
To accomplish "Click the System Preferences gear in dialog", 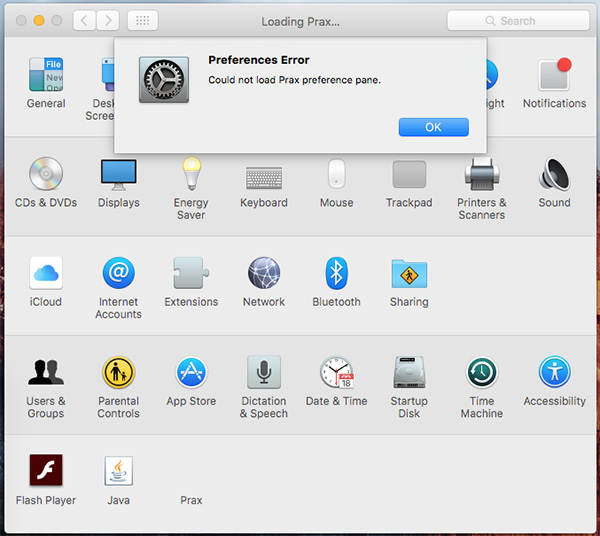I will tap(164, 80).
